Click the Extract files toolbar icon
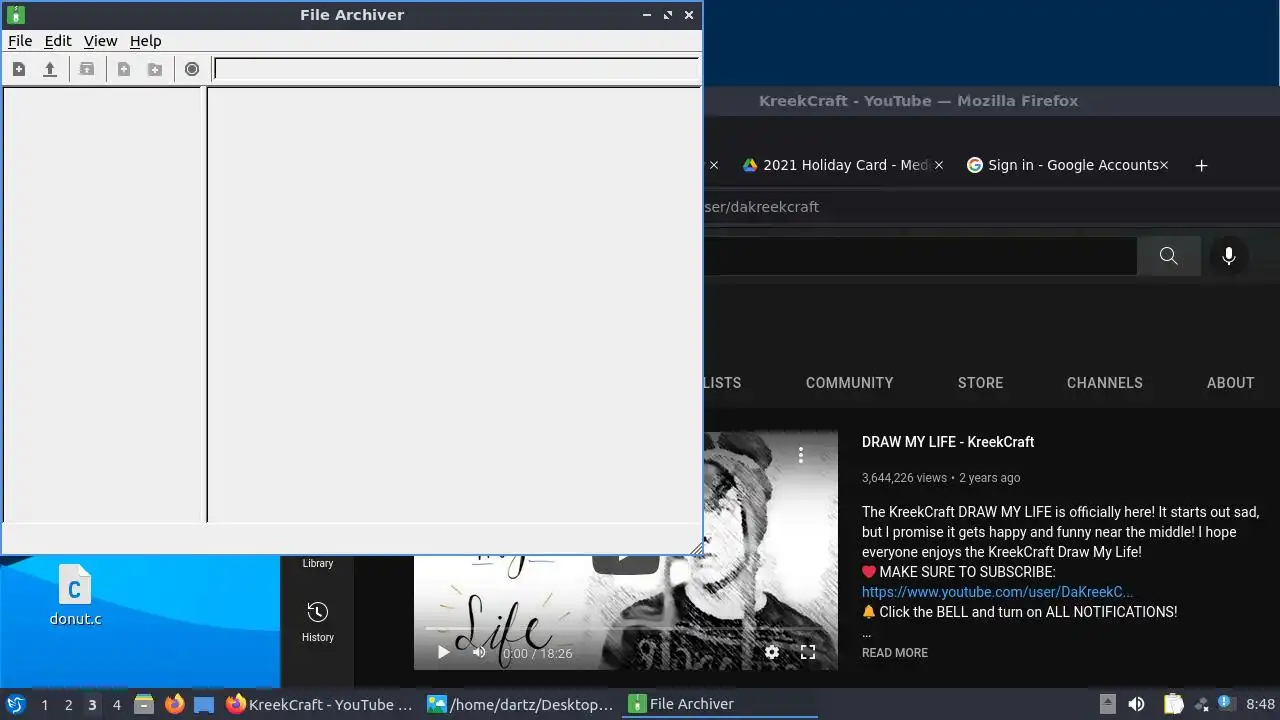This screenshot has height=720, width=1280. click(x=87, y=69)
